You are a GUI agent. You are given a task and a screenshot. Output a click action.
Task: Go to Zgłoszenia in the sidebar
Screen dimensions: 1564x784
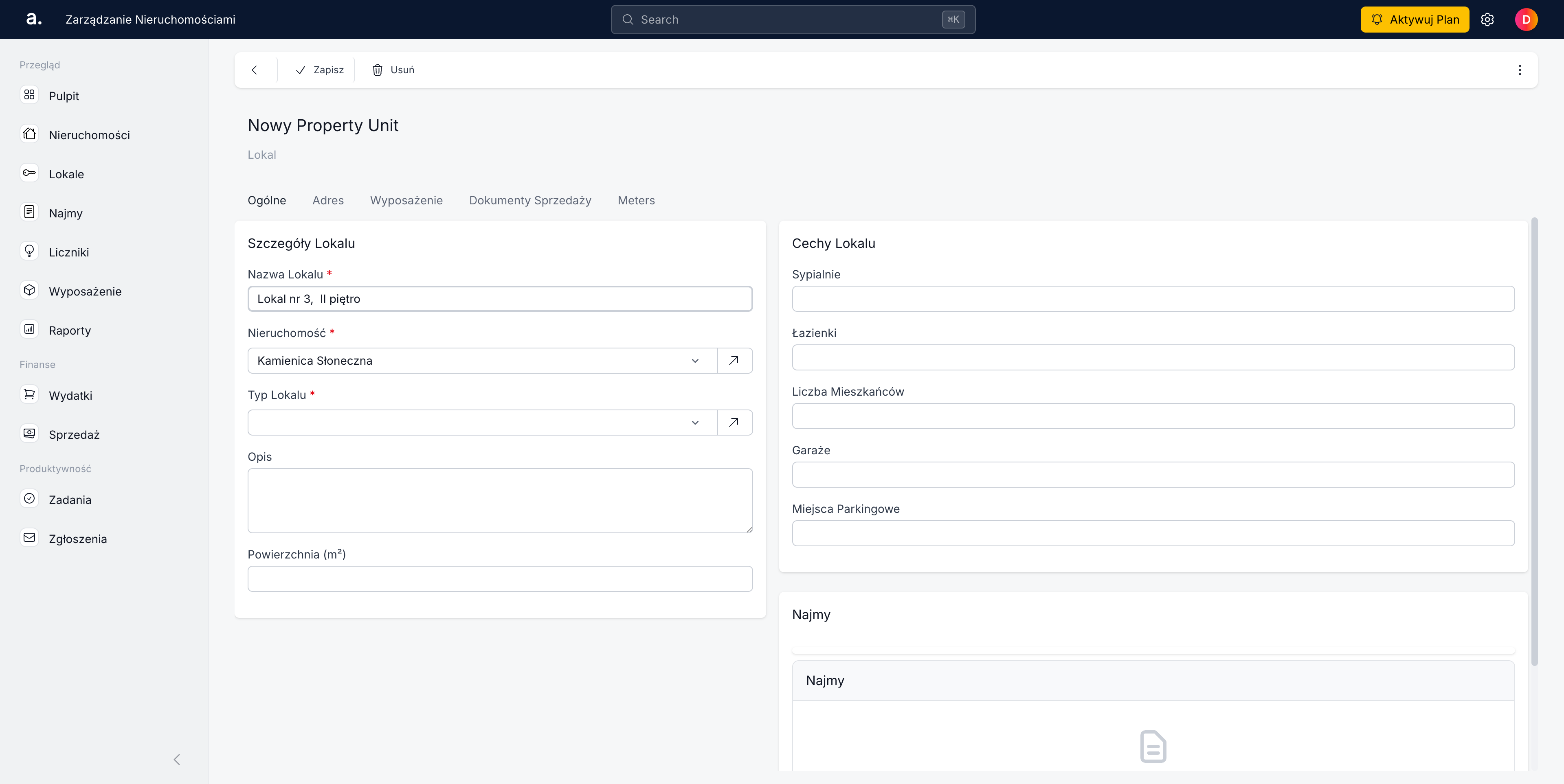(78, 539)
